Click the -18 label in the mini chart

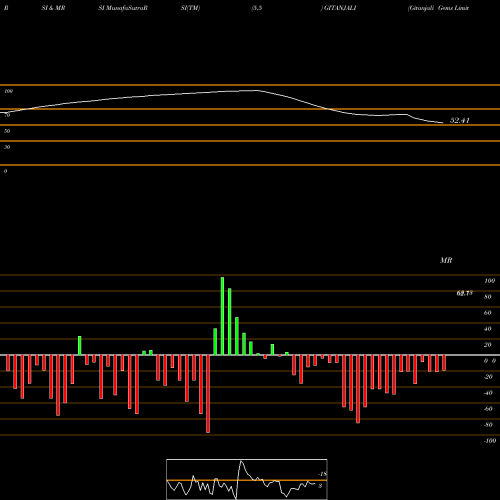322,474
